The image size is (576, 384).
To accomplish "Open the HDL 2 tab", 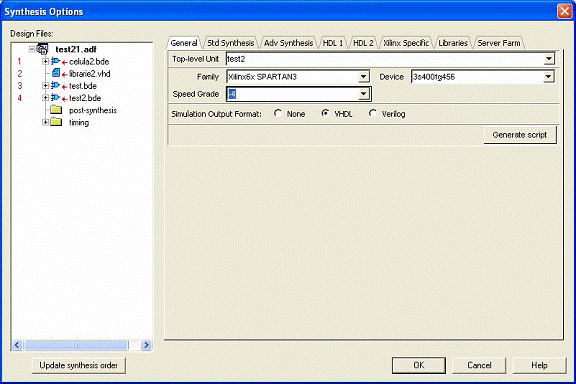I will 363,43.
